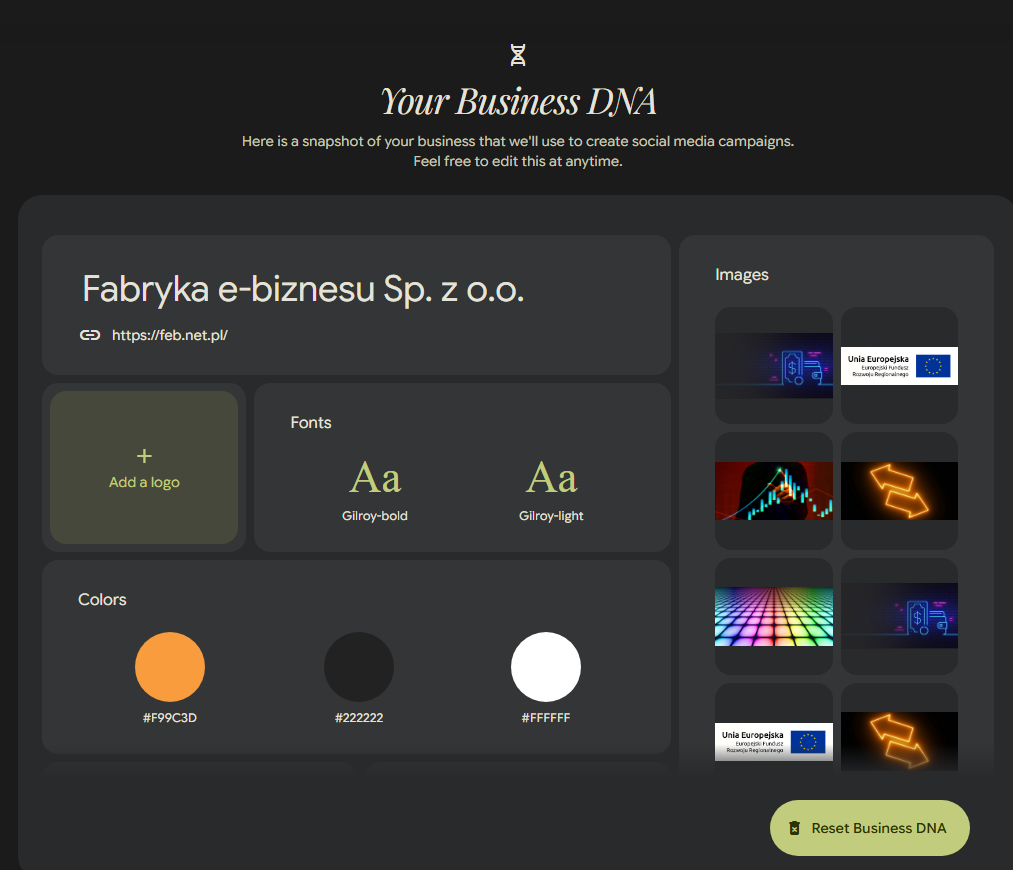Click the Gilroy-bold font name label
Screen dimensions: 1013x870
pos(375,516)
